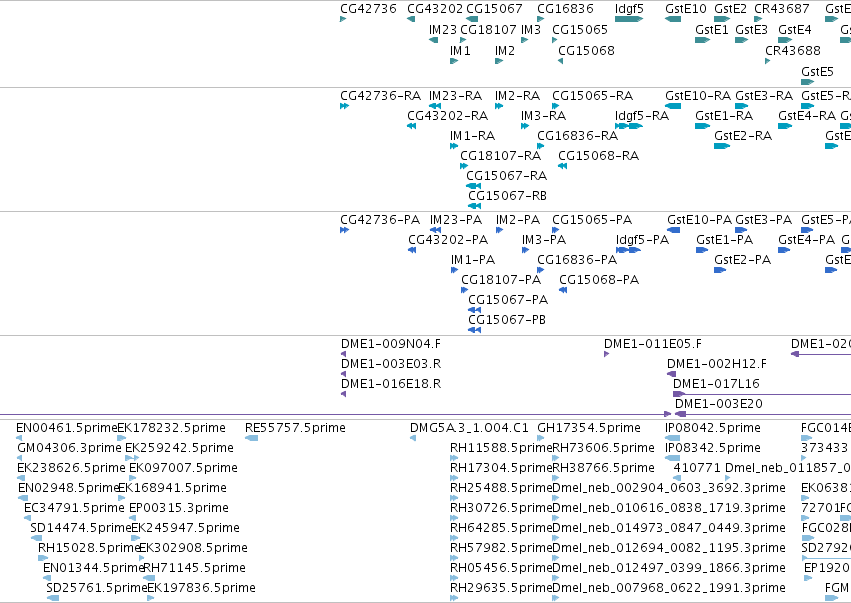Viewport: 851px width, 603px height.
Task: Select the GstE2-RA transcript label
Action: click(742, 136)
